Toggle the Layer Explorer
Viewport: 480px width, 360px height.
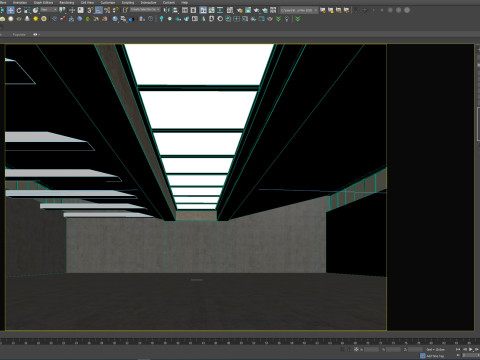[x=193, y=10]
